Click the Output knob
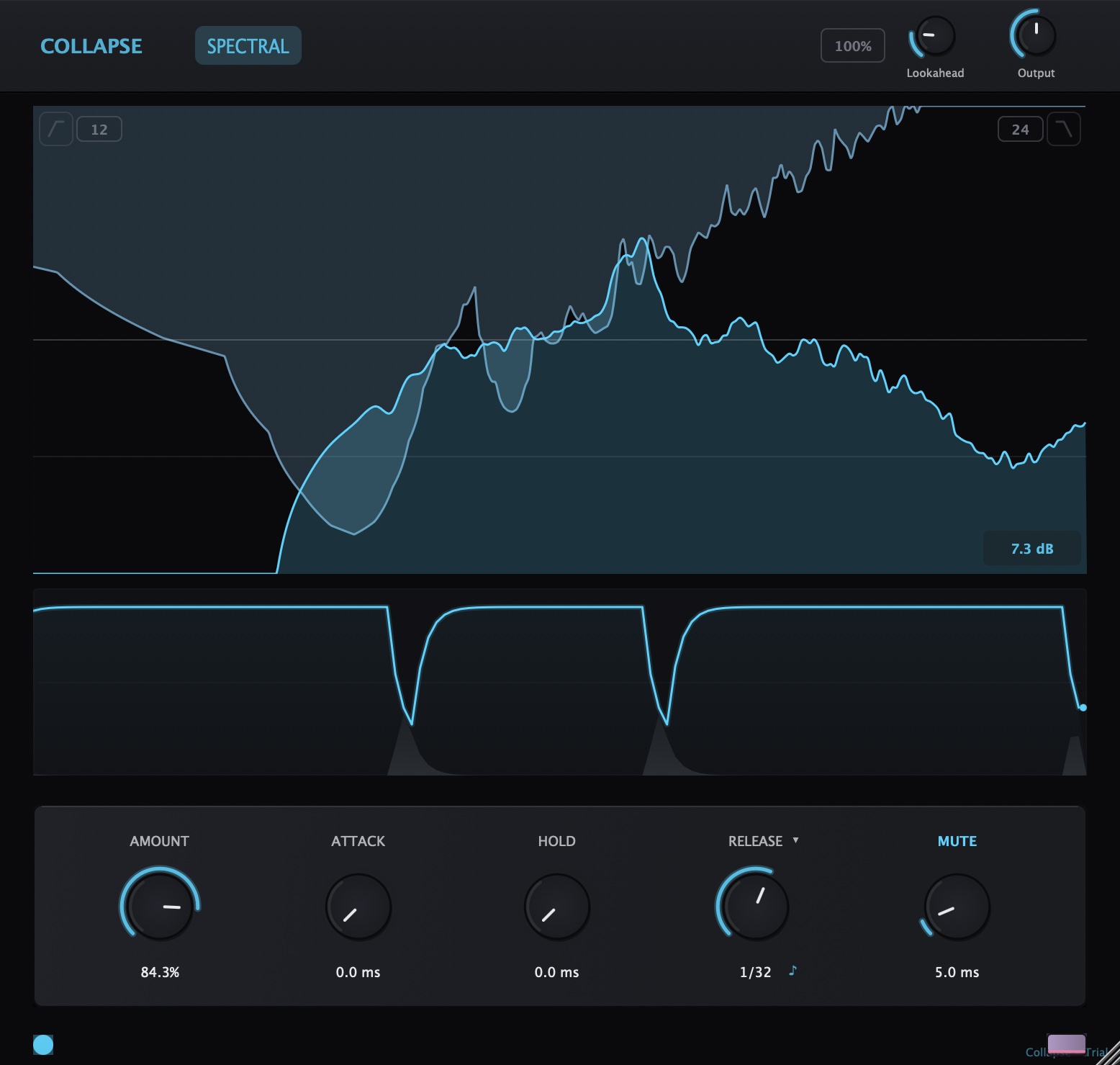 (x=1035, y=36)
